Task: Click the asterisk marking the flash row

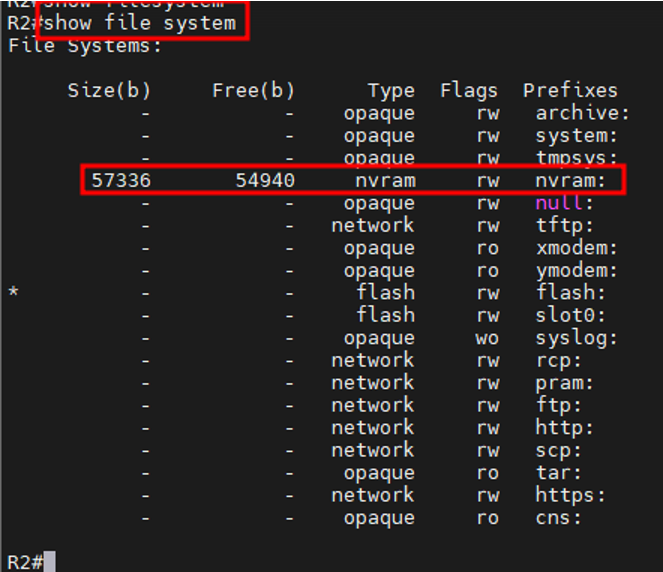Action: coord(14,292)
